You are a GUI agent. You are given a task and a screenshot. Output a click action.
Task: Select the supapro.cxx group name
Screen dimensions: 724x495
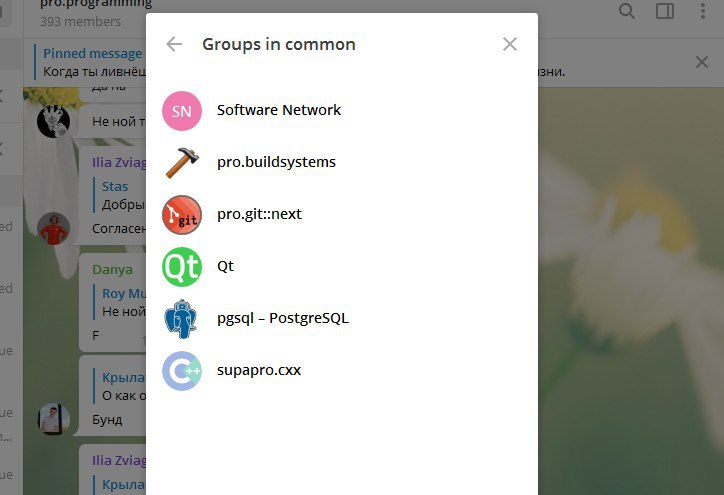tap(259, 370)
